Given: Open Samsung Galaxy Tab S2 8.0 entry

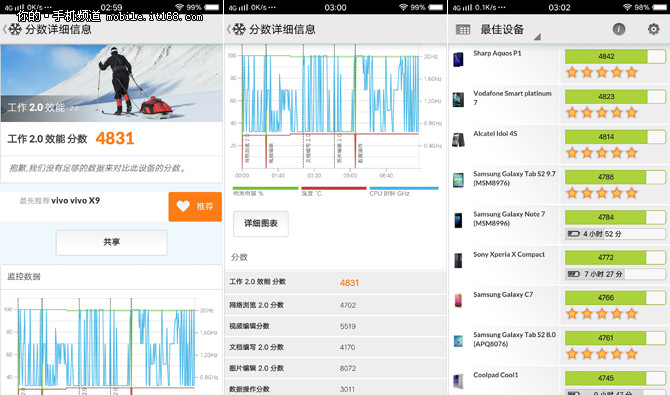Looking at the screenshot, I should [x=559, y=345].
